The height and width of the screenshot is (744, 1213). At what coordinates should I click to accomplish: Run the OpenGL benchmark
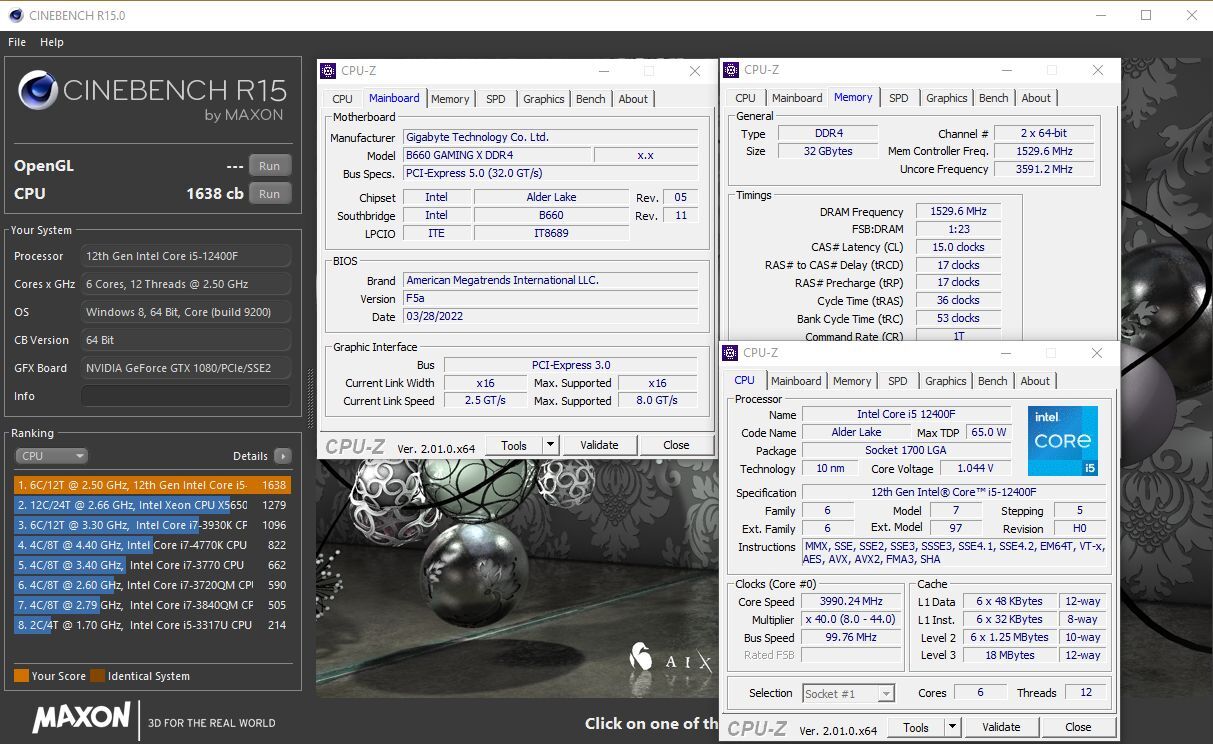[269, 166]
